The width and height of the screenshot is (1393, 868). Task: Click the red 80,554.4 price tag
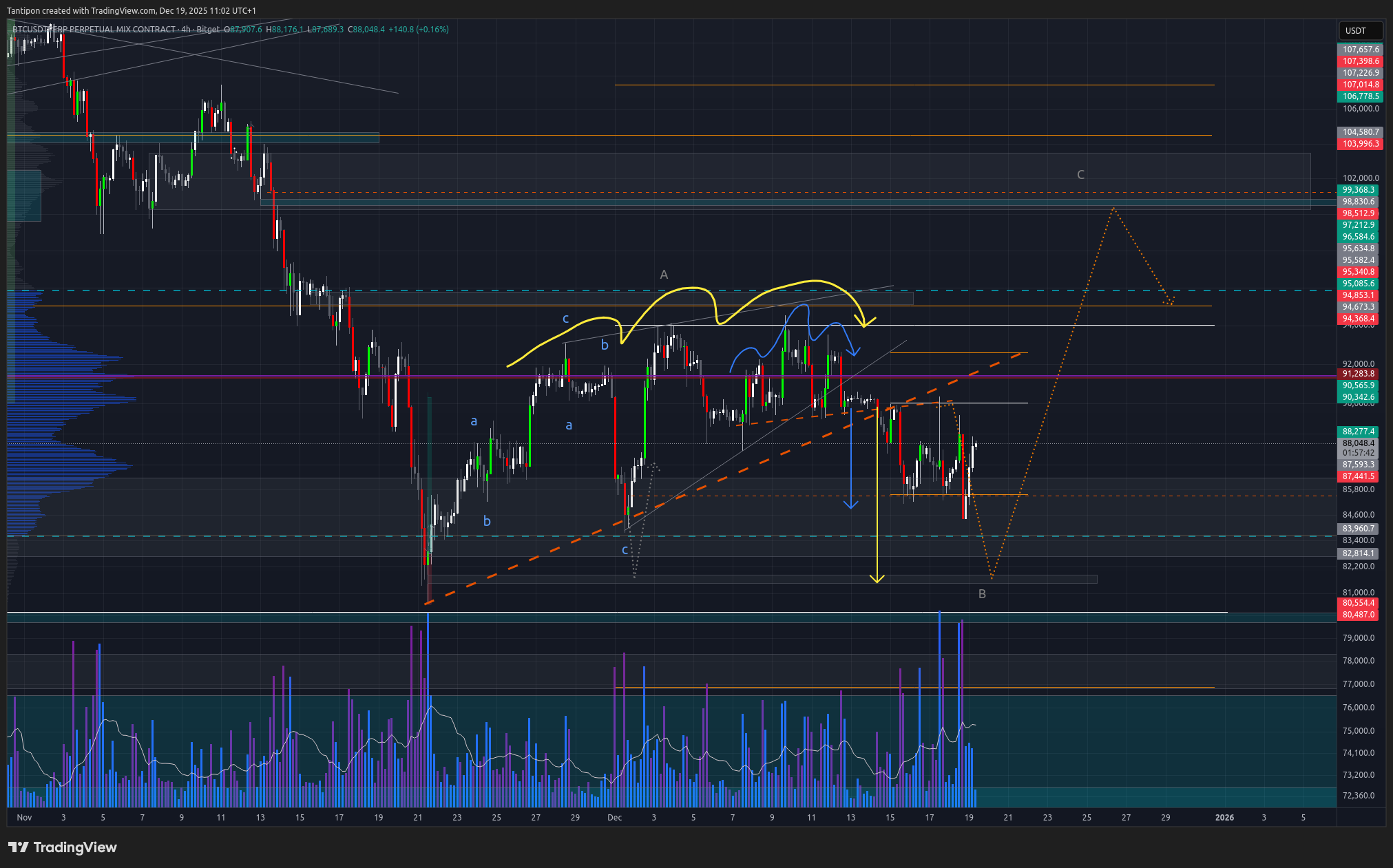pyautogui.click(x=1358, y=603)
